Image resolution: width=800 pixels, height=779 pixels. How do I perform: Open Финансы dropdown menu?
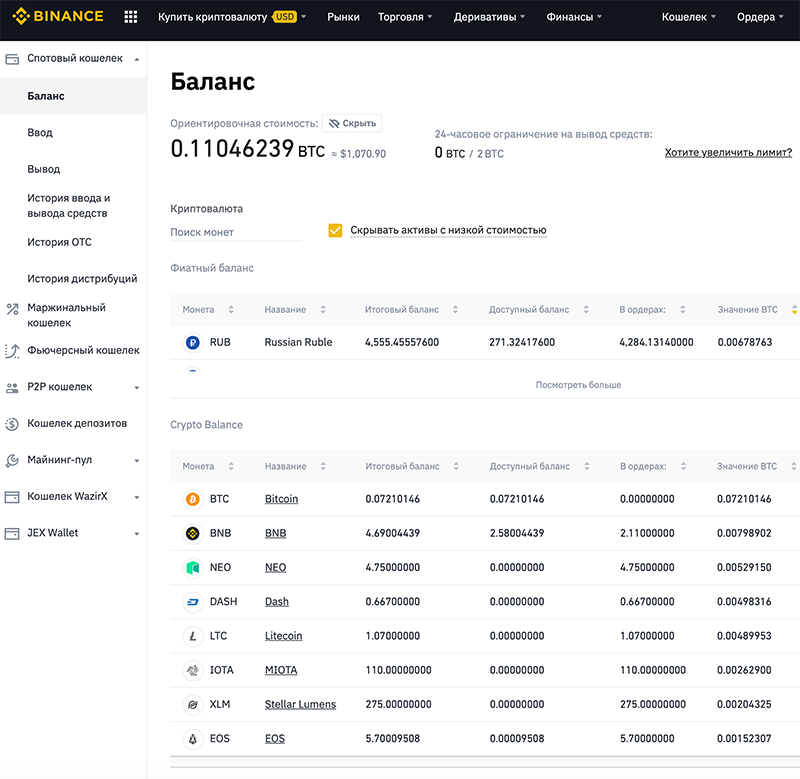click(x=574, y=17)
